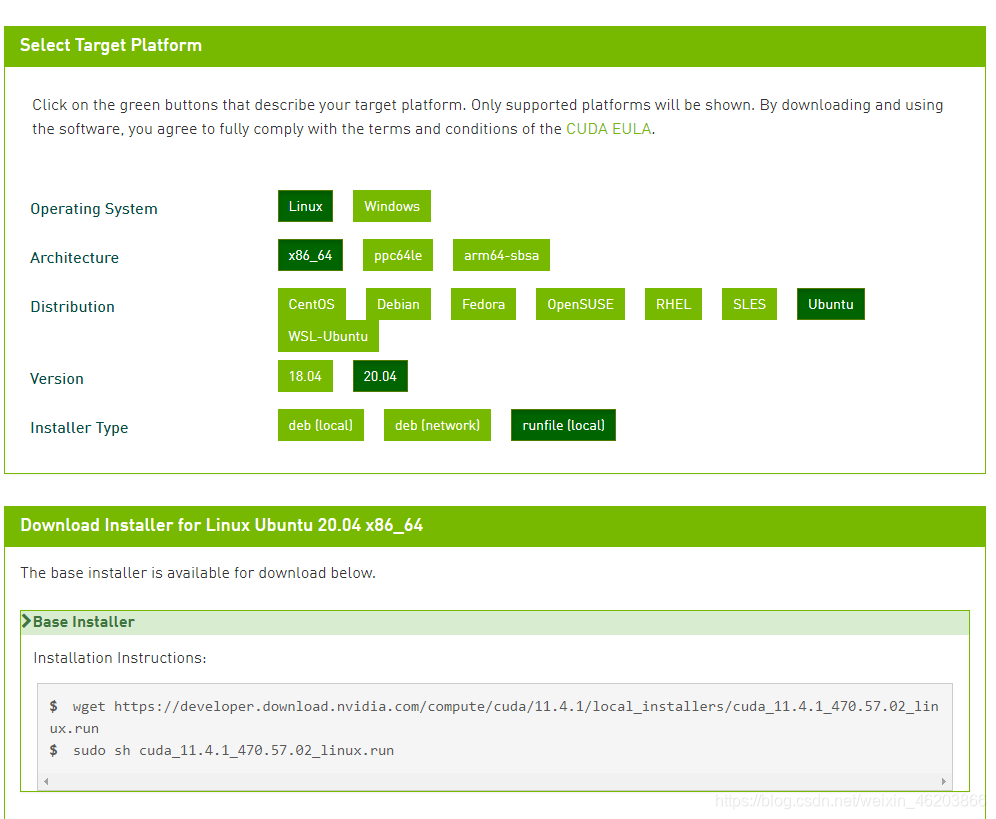The width and height of the screenshot is (996, 819).
Task: Click 'Version' label
Action: (57, 379)
